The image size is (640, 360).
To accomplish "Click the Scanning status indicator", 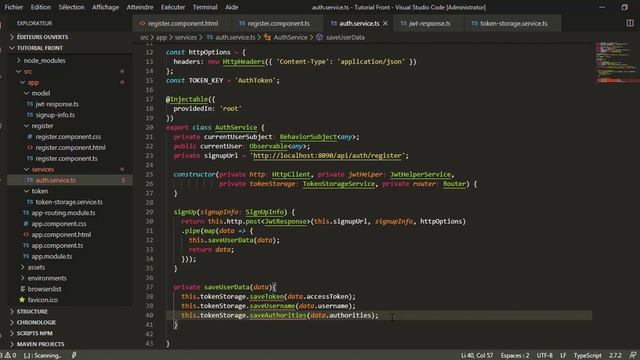I will (42, 355).
